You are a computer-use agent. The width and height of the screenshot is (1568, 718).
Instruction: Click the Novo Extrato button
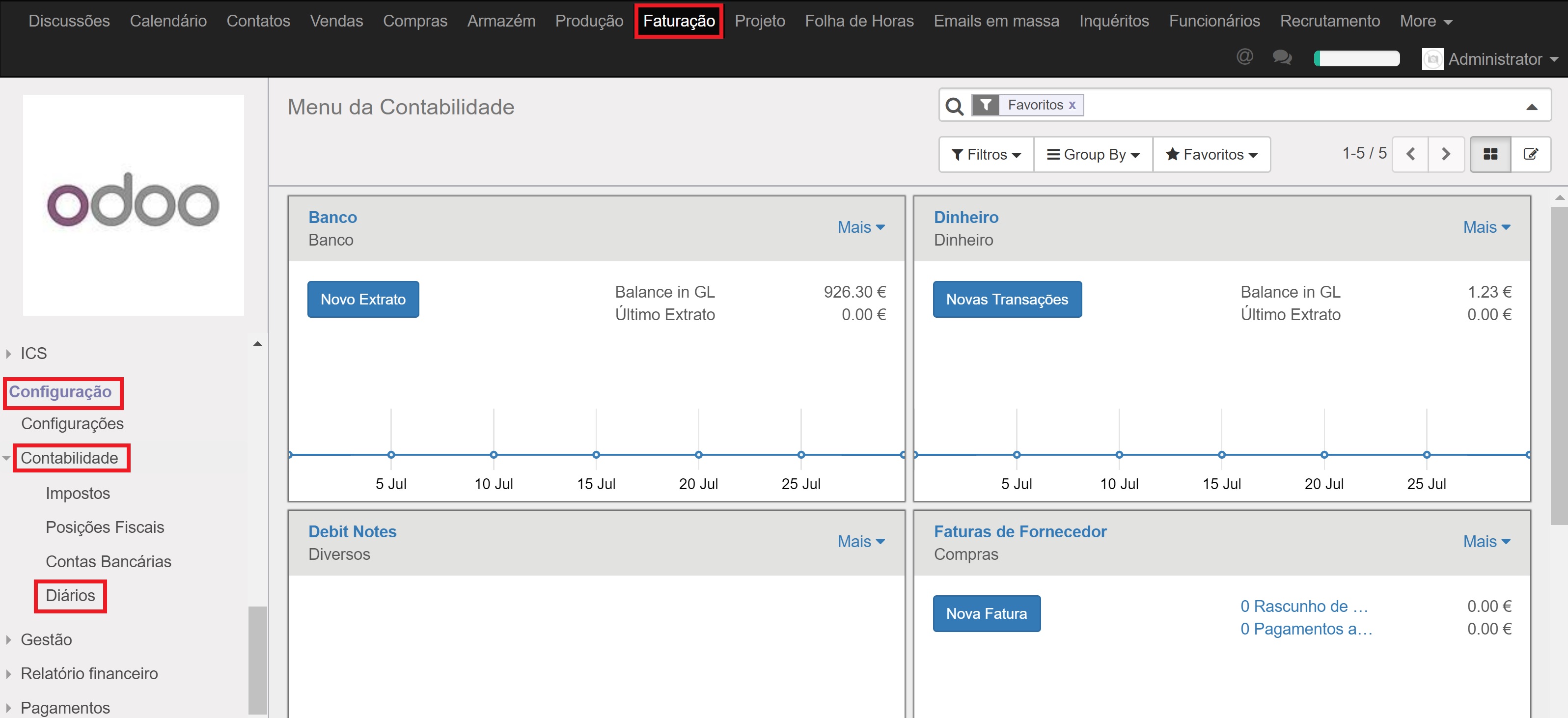pos(363,300)
